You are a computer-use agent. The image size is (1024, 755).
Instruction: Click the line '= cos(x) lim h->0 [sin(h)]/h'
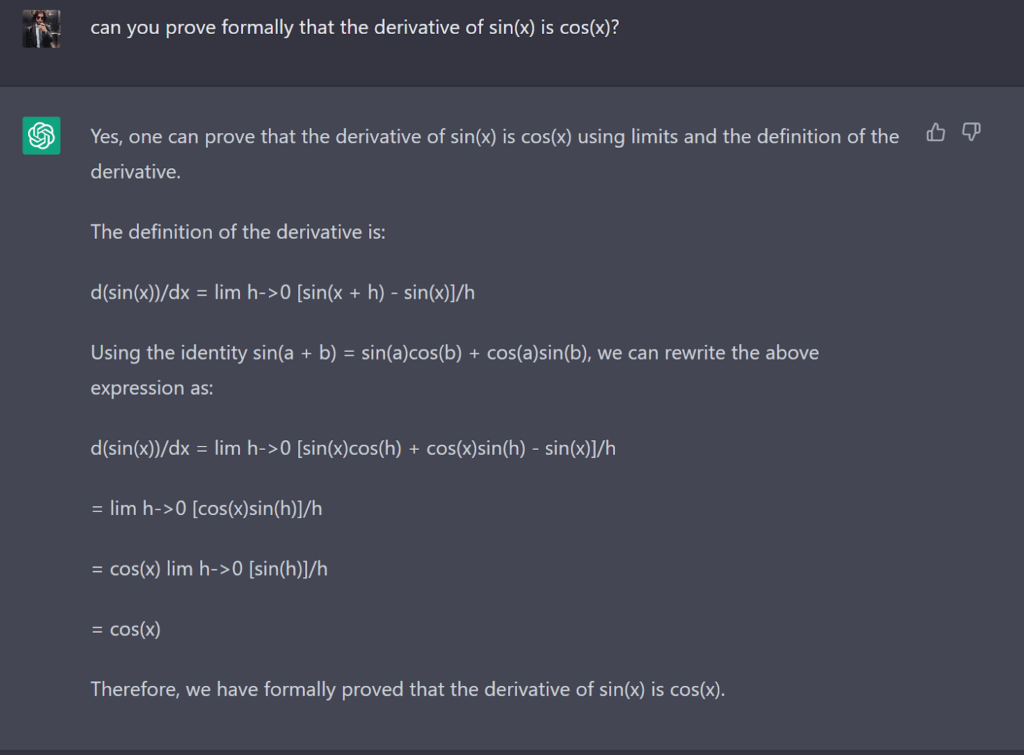pos(209,569)
